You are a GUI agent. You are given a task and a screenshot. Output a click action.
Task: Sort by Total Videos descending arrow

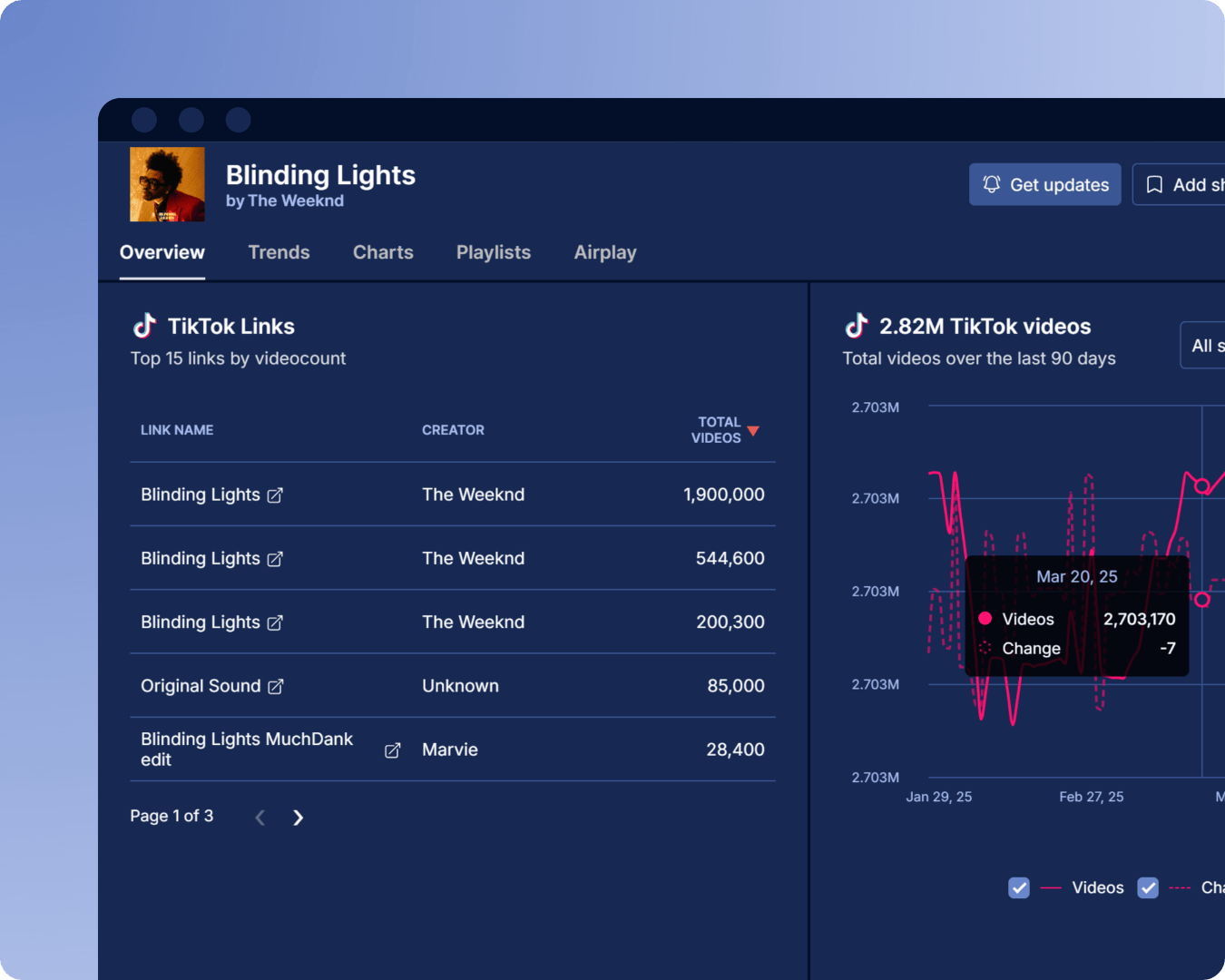(753, 431)
